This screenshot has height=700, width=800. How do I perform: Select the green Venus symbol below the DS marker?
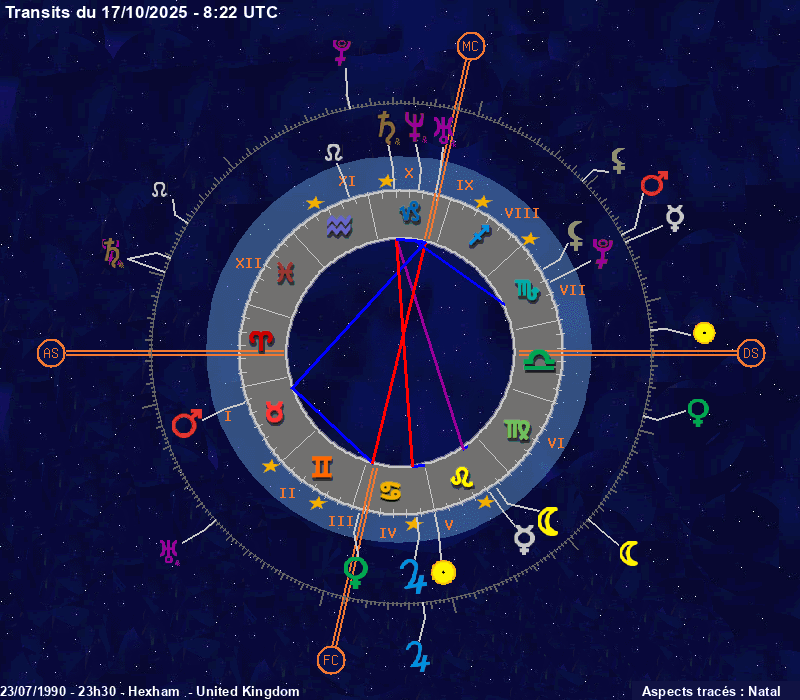coord(698,411)
